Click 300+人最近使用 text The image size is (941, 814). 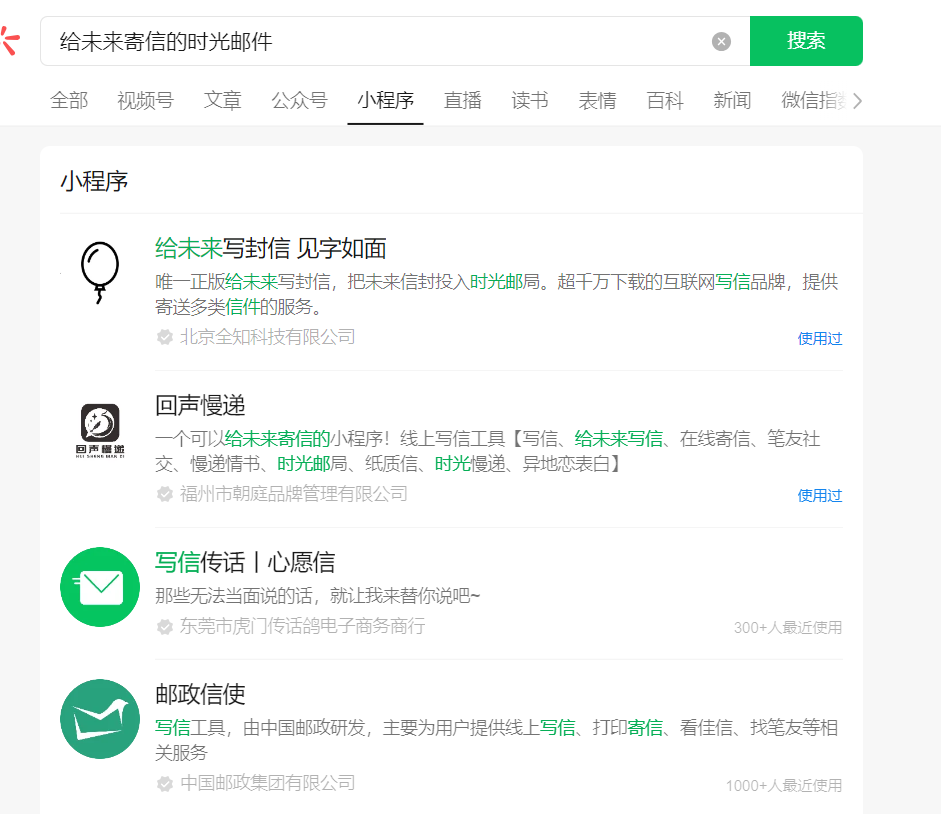tap(788, 628)
